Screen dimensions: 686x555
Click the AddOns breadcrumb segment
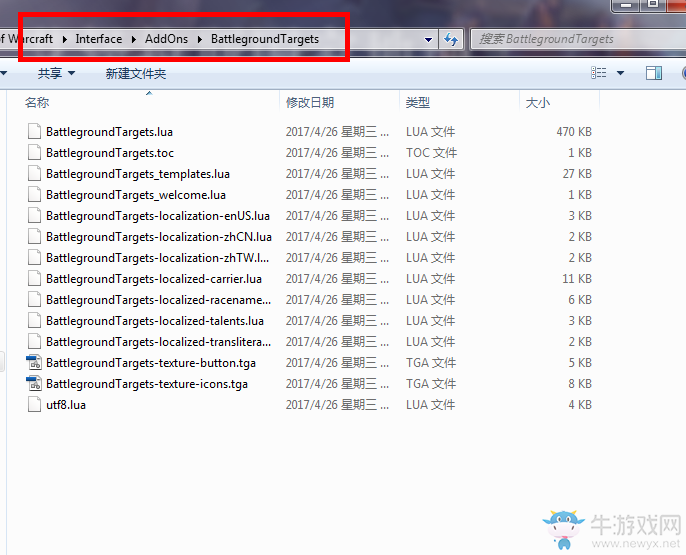pyautogui.click(x=166, y=39)
